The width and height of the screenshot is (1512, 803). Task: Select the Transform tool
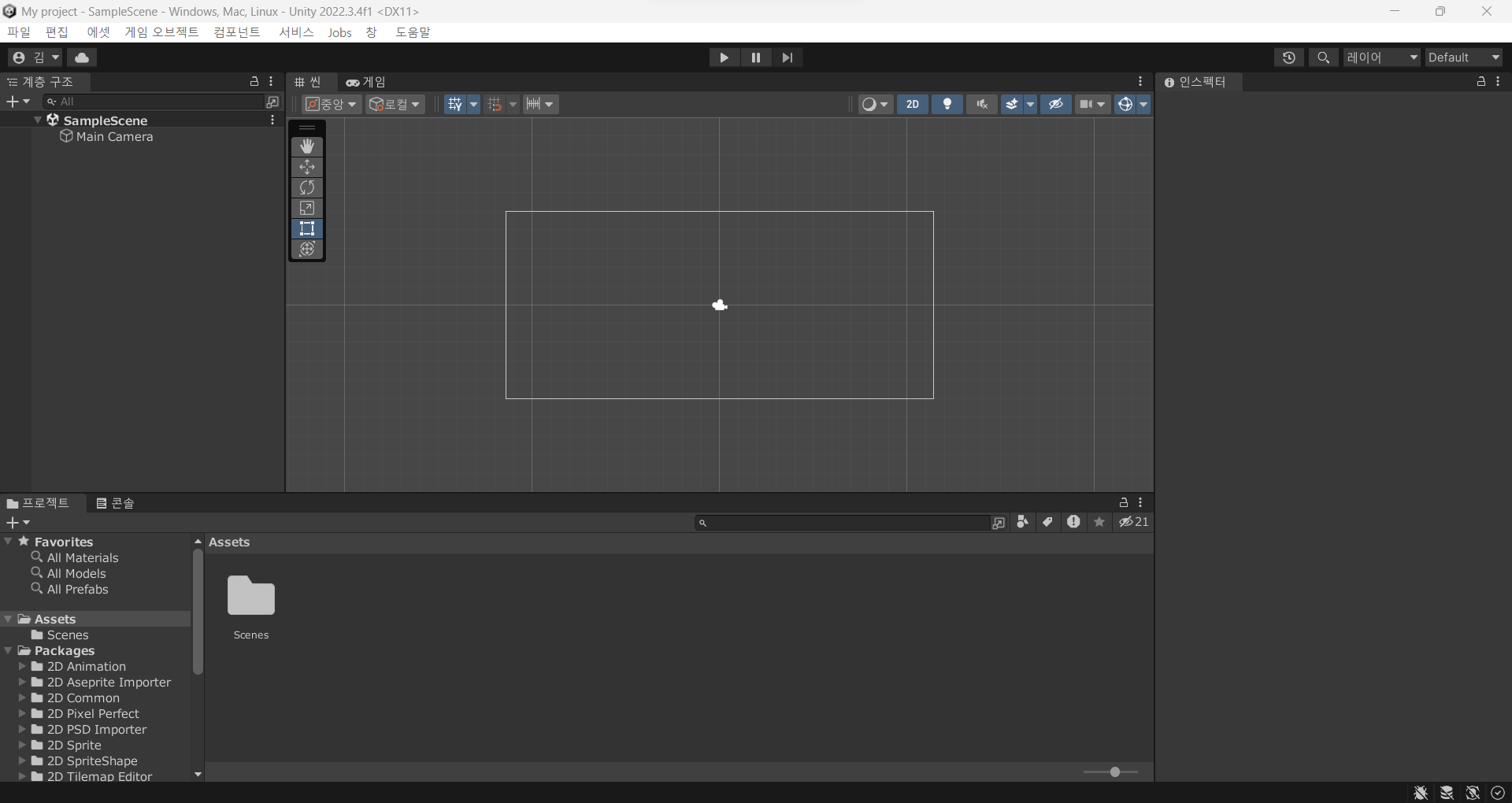point(307,249)
